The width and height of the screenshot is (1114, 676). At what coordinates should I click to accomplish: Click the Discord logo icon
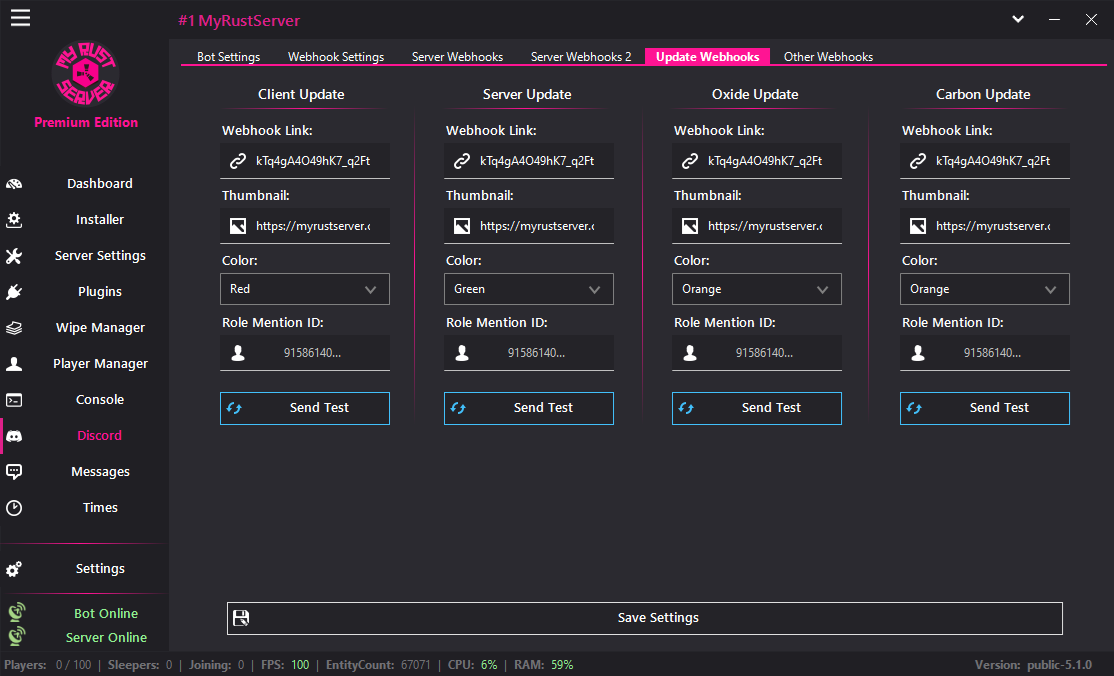[14, 436]
